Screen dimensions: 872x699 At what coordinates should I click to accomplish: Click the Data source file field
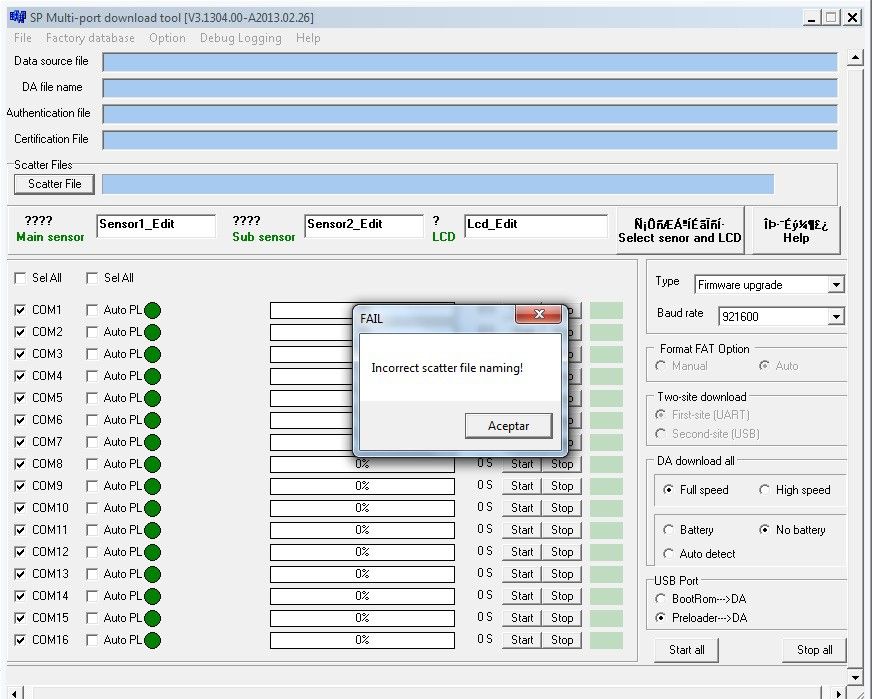470,62
